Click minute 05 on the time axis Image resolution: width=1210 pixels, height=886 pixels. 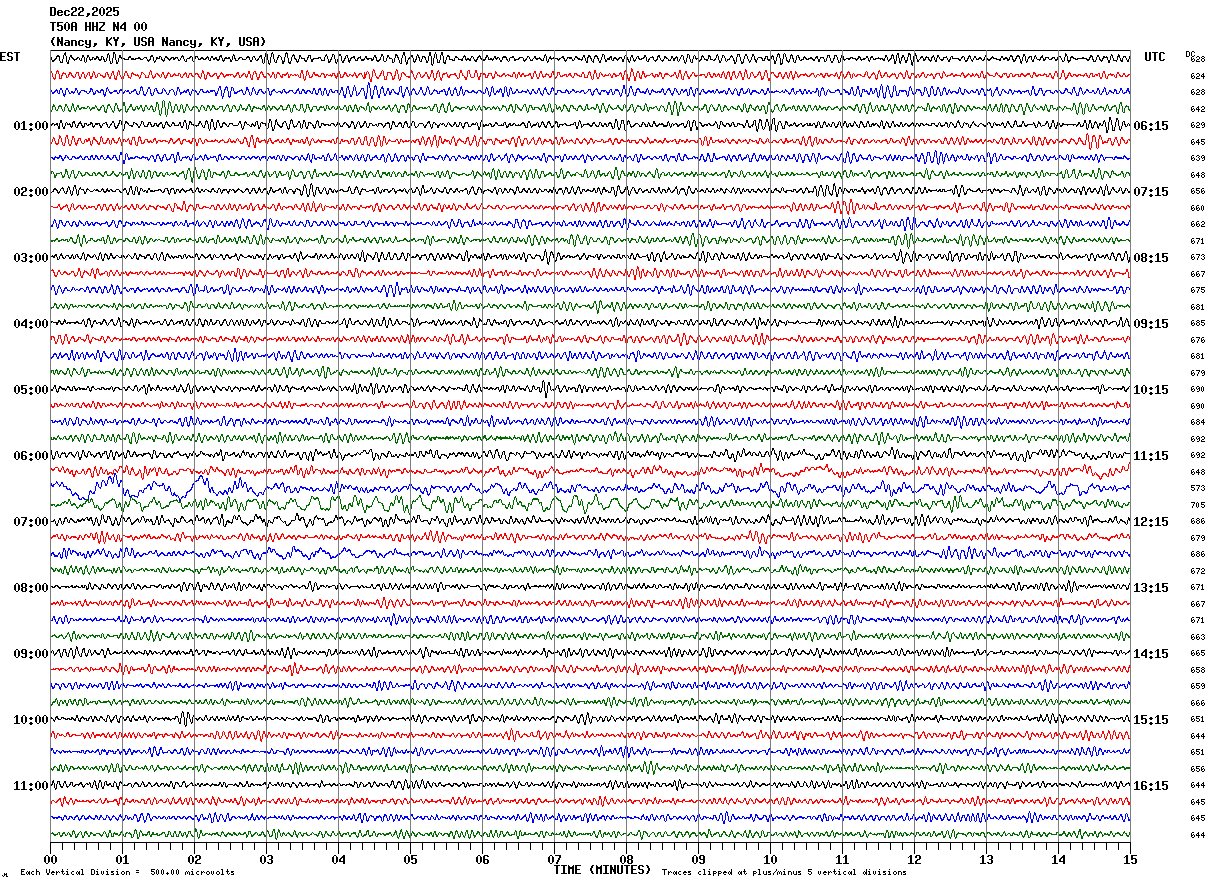(x=410, y=859)
